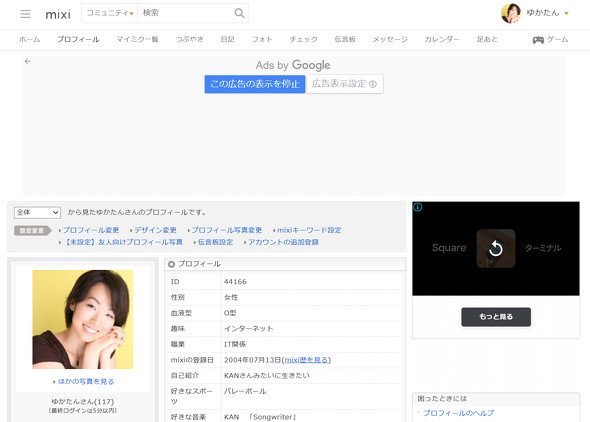Click the search magnifier icon

pos(239,13)
